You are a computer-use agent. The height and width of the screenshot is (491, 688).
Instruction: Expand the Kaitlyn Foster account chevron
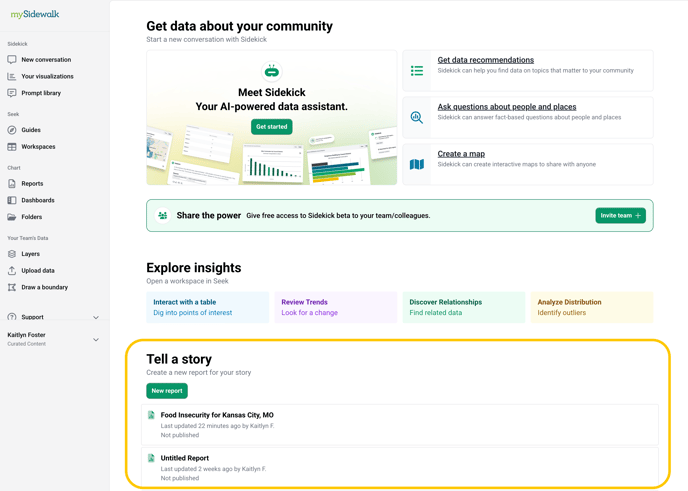click(x=96, y=340)
